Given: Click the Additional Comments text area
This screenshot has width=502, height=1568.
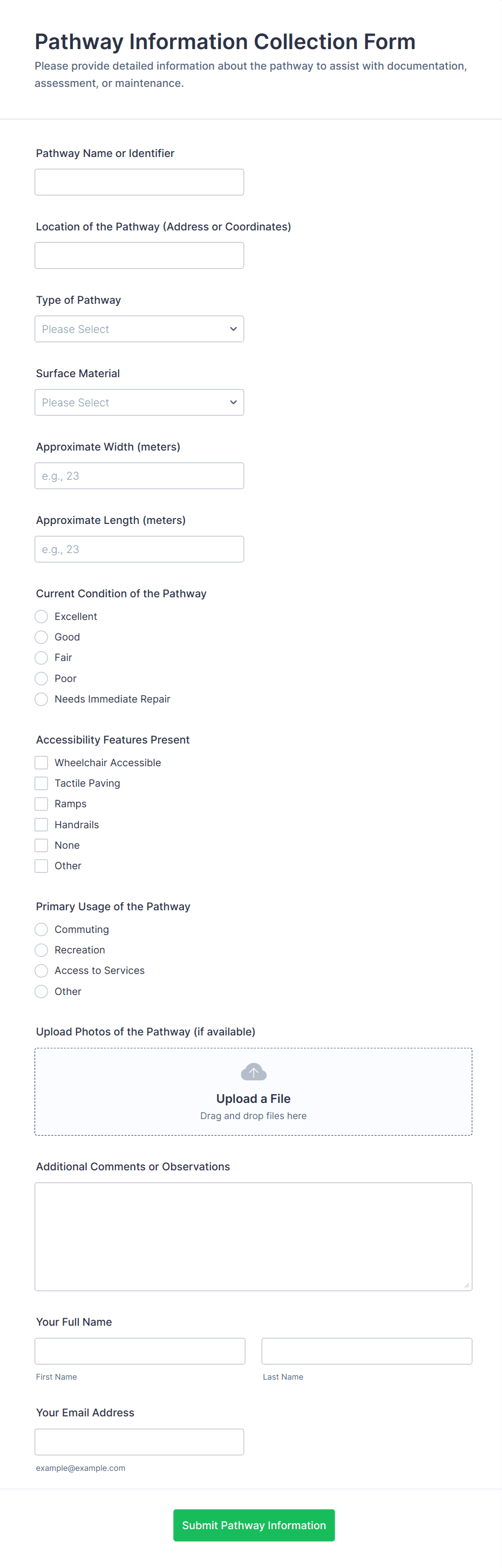Looking at the screenshot, I should click(x=254, y=1236).
